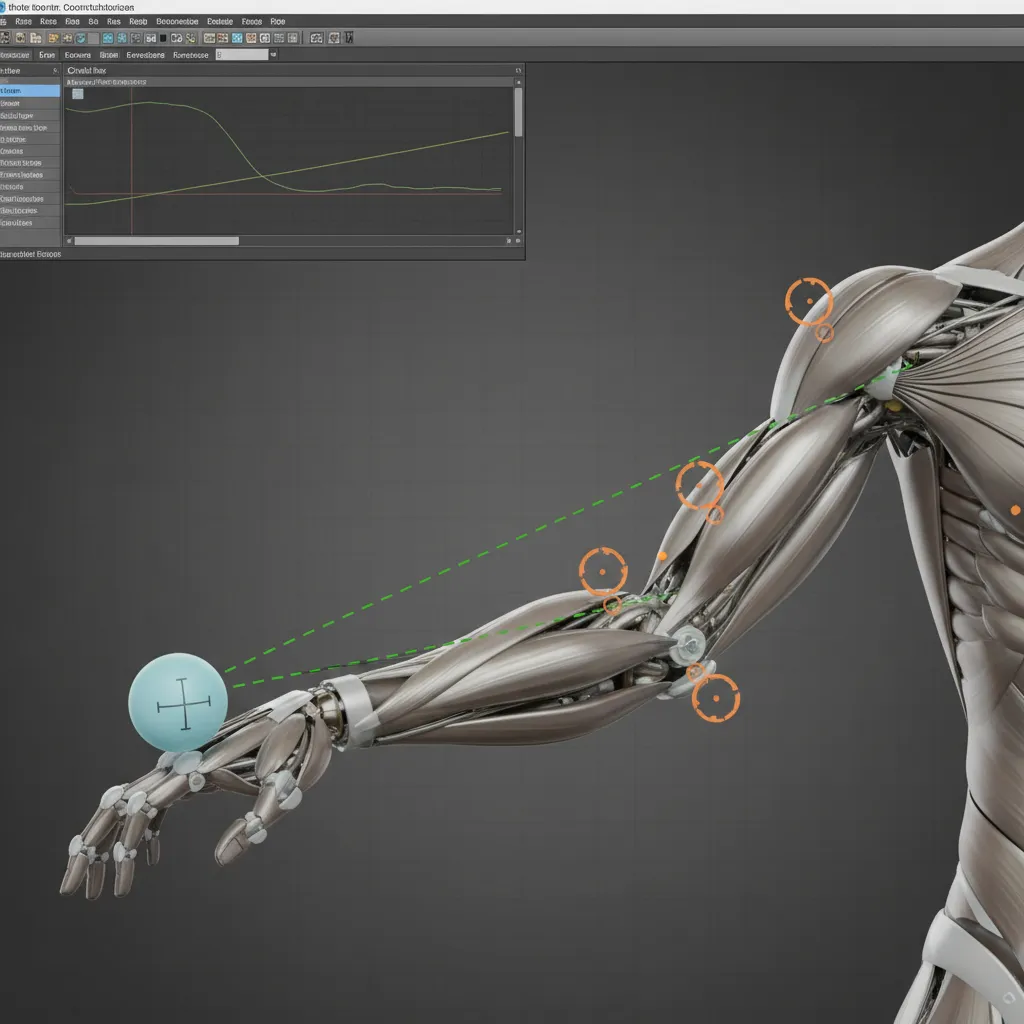Click the down arrow of the graph's vertical scrollbar
The image size is (1024, 1024).
click(x=519, y=231)
